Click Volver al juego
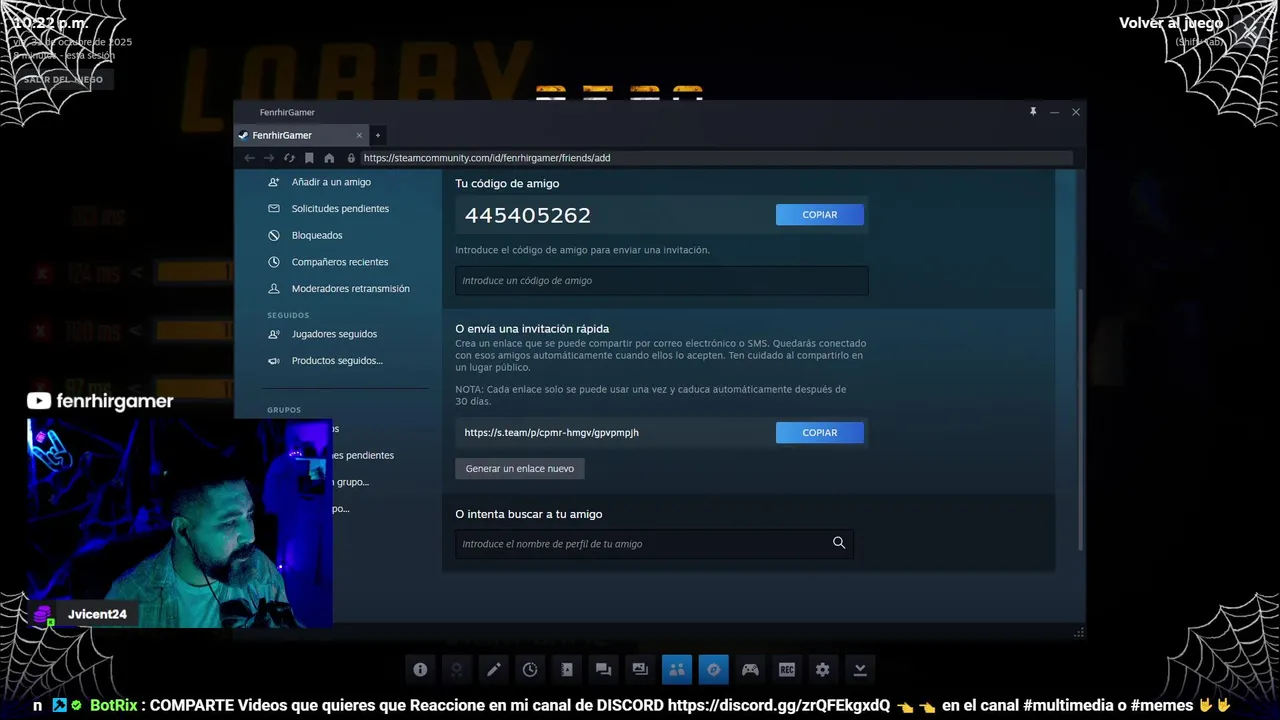This screenshot has width=1280, height=720. coord(1170,23)
